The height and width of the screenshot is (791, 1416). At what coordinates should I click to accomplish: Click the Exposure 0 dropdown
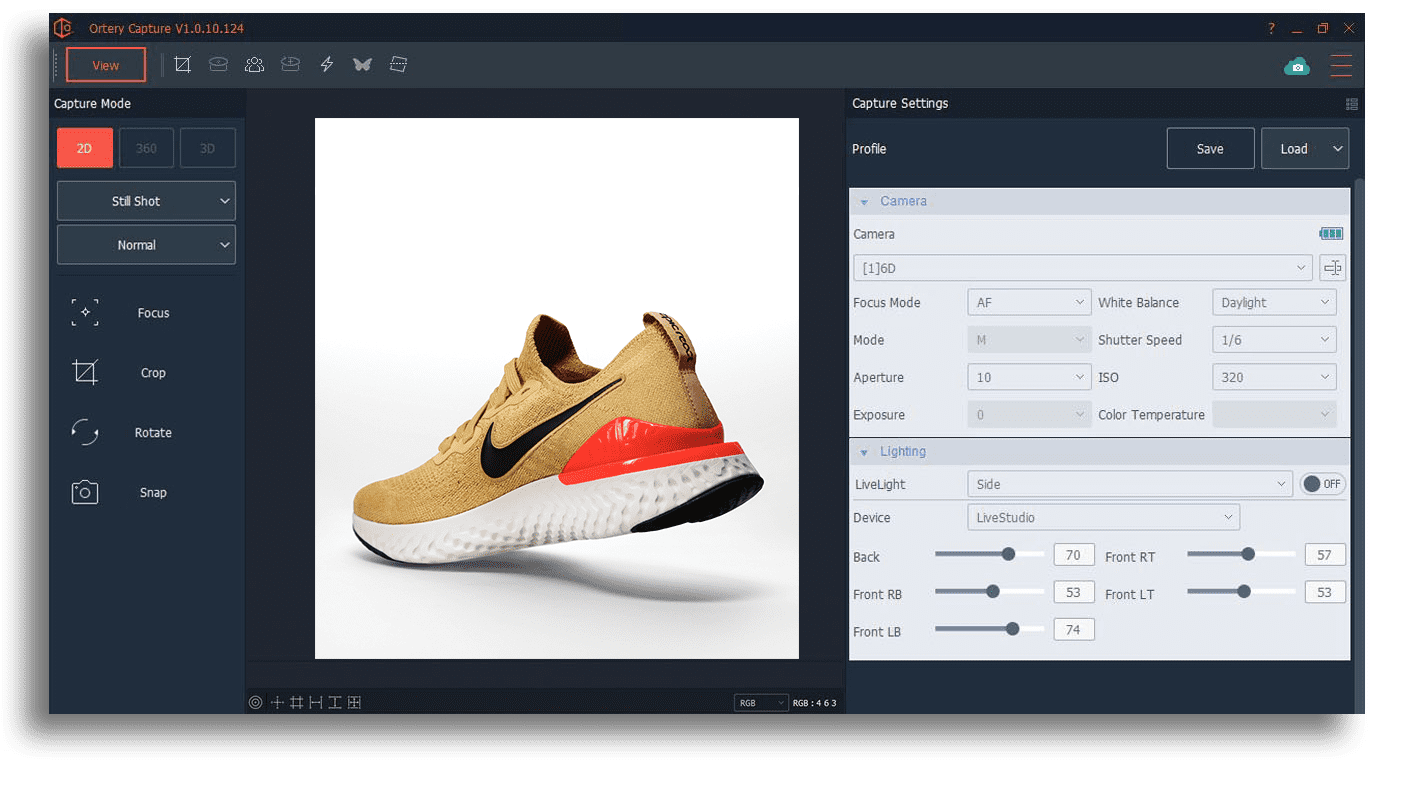(1029, 414)
